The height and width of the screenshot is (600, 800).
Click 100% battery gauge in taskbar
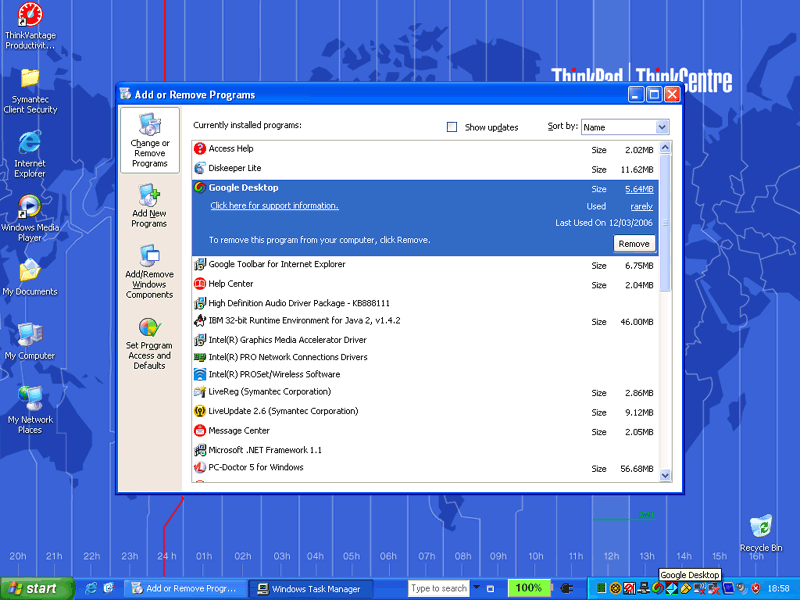pos(529,588)
